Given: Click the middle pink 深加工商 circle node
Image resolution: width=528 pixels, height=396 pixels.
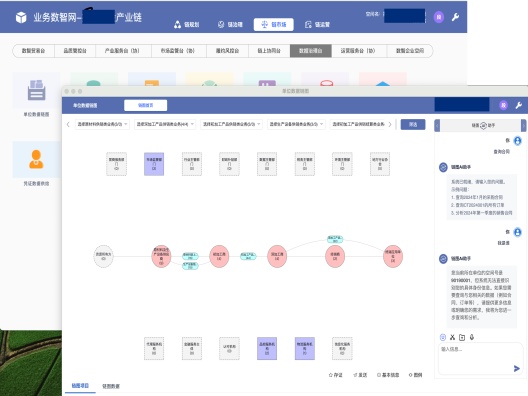Looking at the screenshot, I should pos(277,256).
